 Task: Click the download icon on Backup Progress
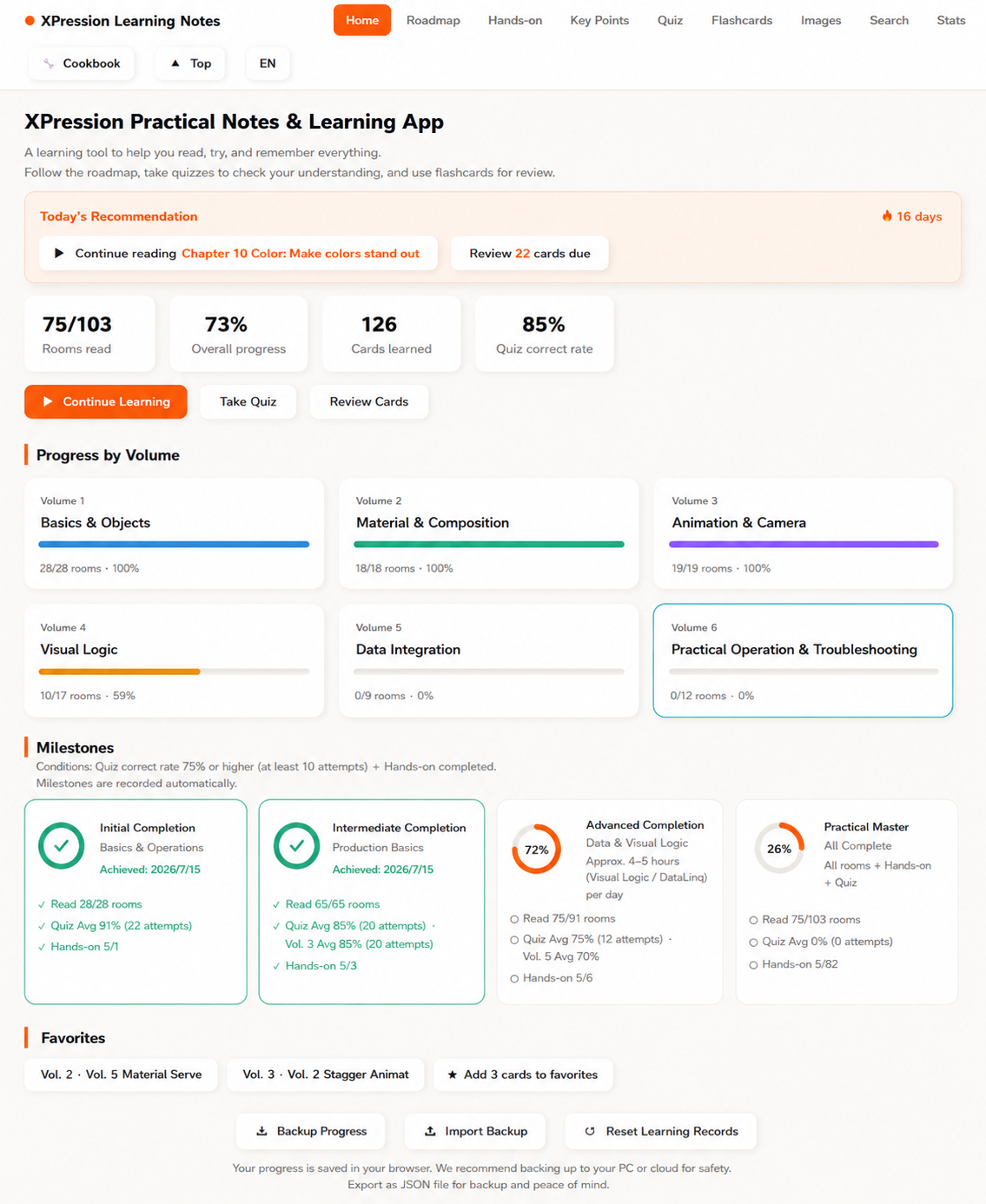[261, 1131]
